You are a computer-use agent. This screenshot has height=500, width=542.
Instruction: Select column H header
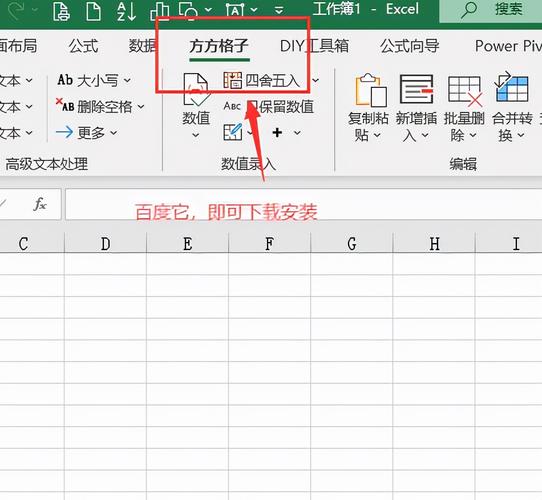[x=434, y=243]
